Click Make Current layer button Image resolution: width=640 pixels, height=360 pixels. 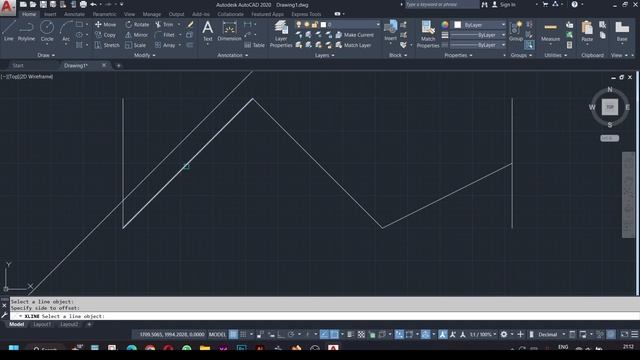coord(354,35)
